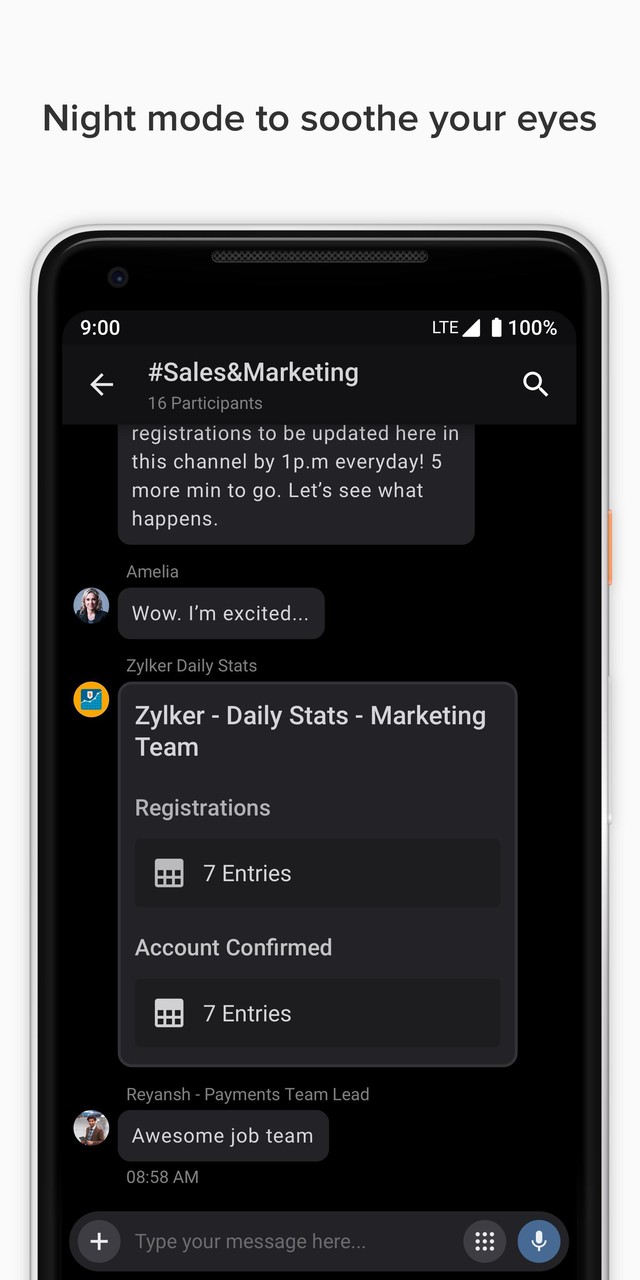This screenshot has height=1280, width=640.
Task: Tap the battery status icon
Action: [x=496, y=328]
